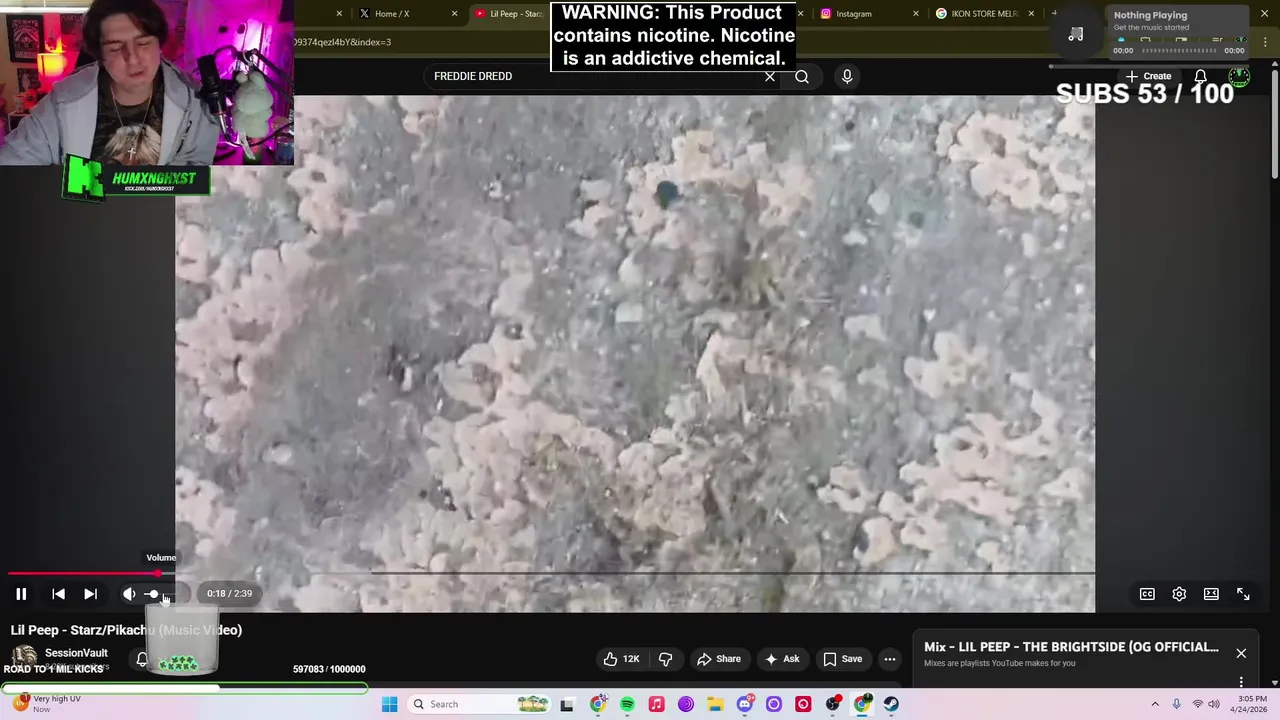The height and width of the screenshot is (720, 1280).
Task: Open the video settings gear
Action: (x=1179, y=594)
